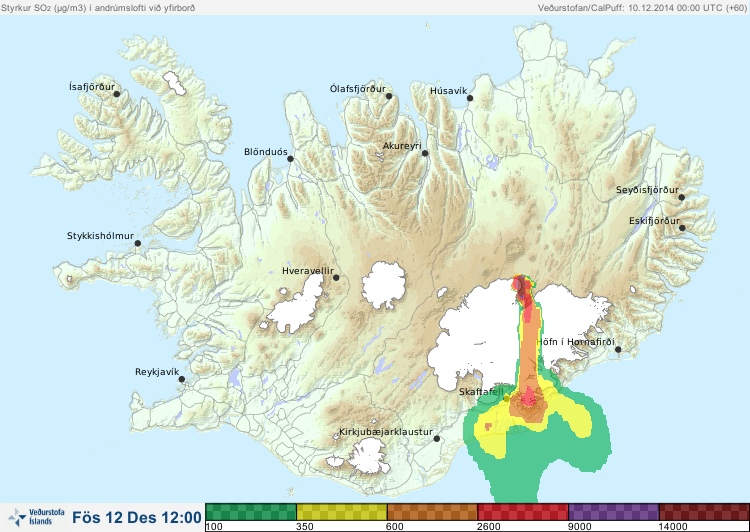Select the Stykkishólmur town dot
This screenshot has height=532, width=750.
pyautogui.click(x=138, y=243)
